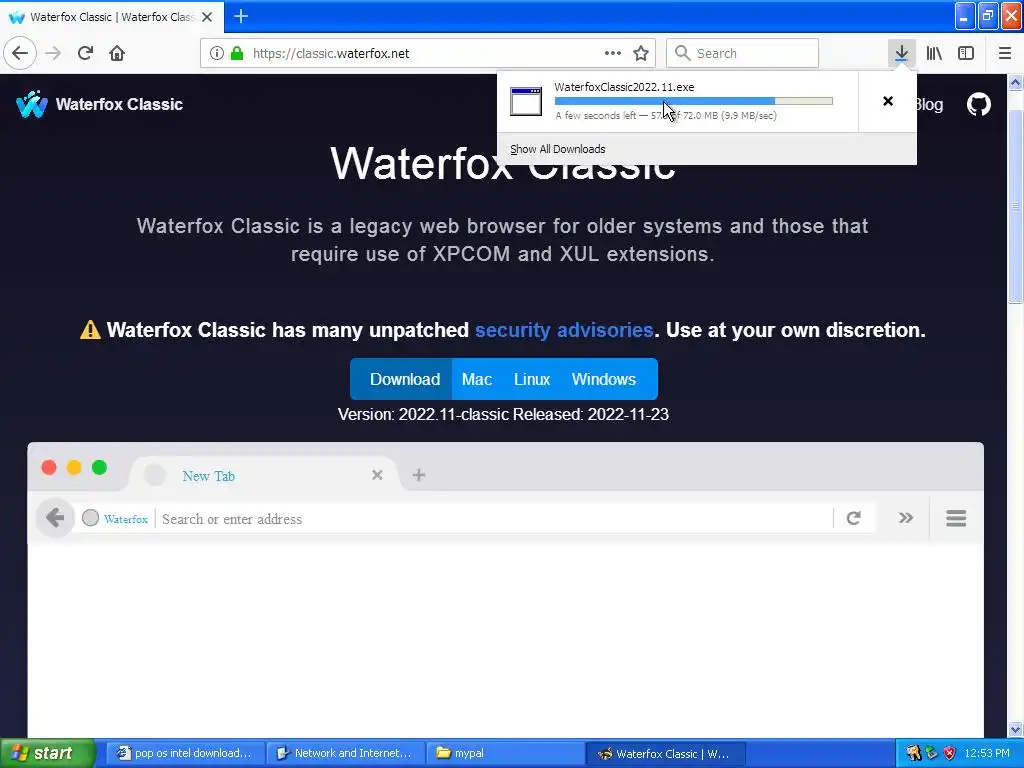Cancel the WaterfoxClassic2022.11.exe download

coord(888,101)
